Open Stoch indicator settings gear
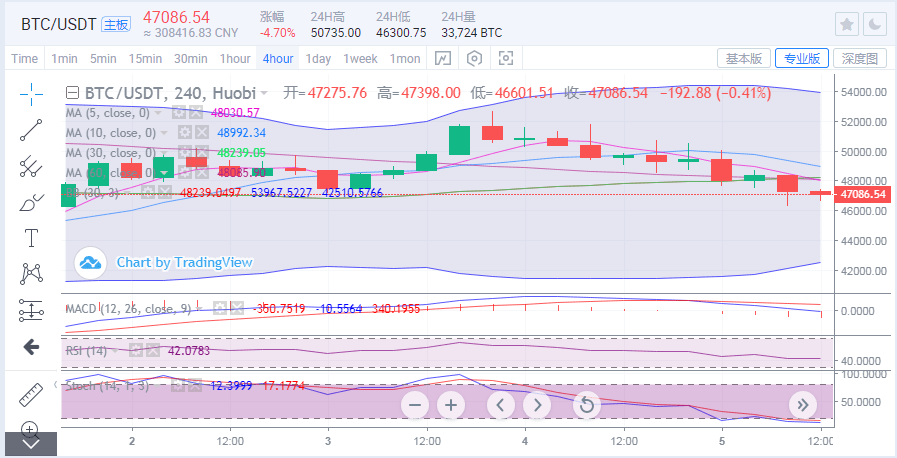This screenshot has width=897, height=458. point(178,386)
